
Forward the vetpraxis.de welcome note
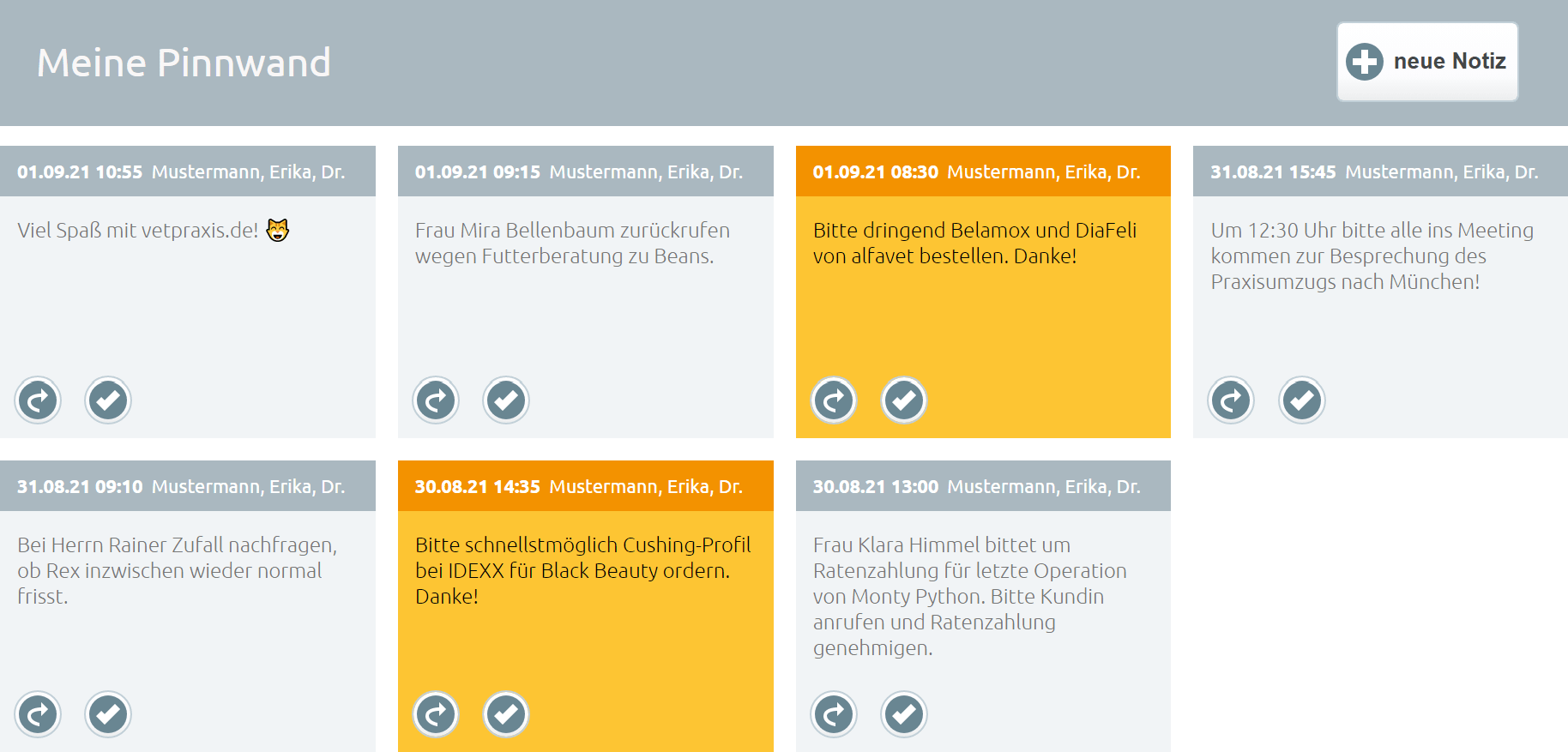pos(38,400)
